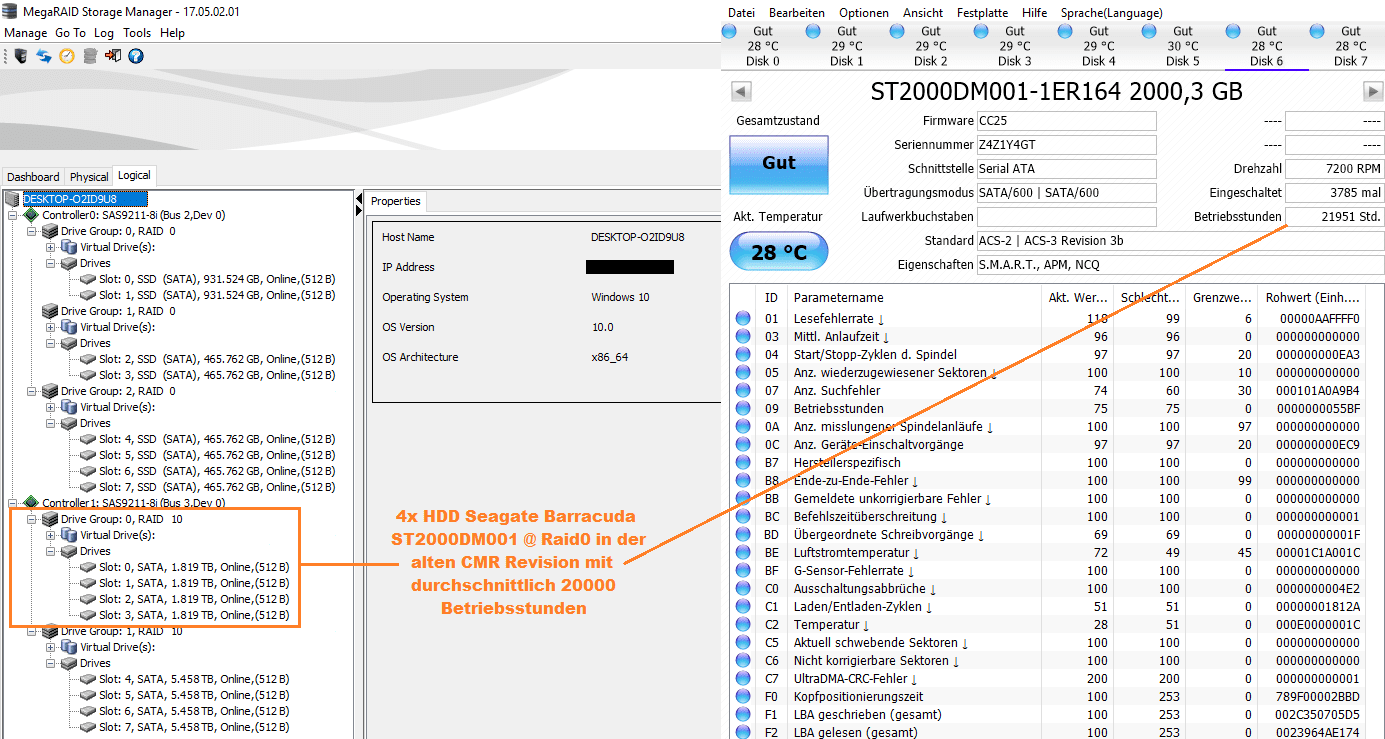Click the blue question mark help icon

pos(135,56)
